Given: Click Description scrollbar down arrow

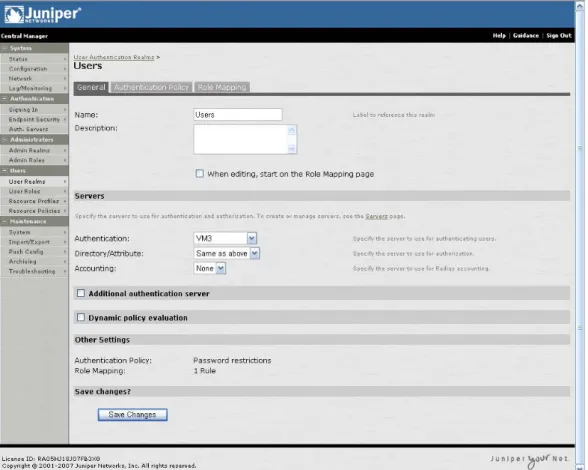Looking at the screenshot, I should pos(292,149).
